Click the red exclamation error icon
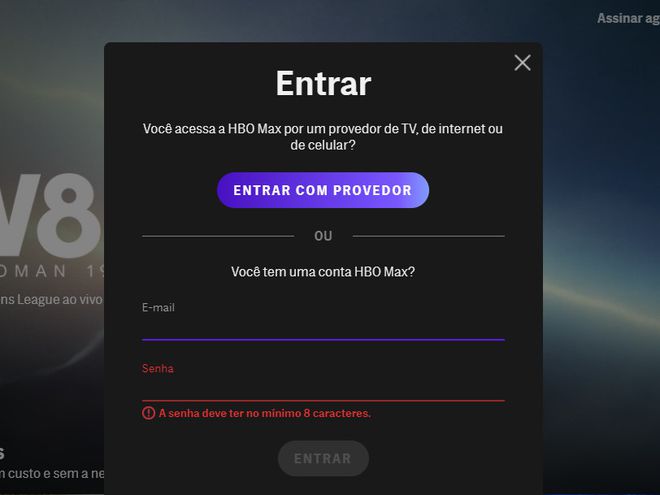This screenshot has height=495, width=660. click(148, 413)
